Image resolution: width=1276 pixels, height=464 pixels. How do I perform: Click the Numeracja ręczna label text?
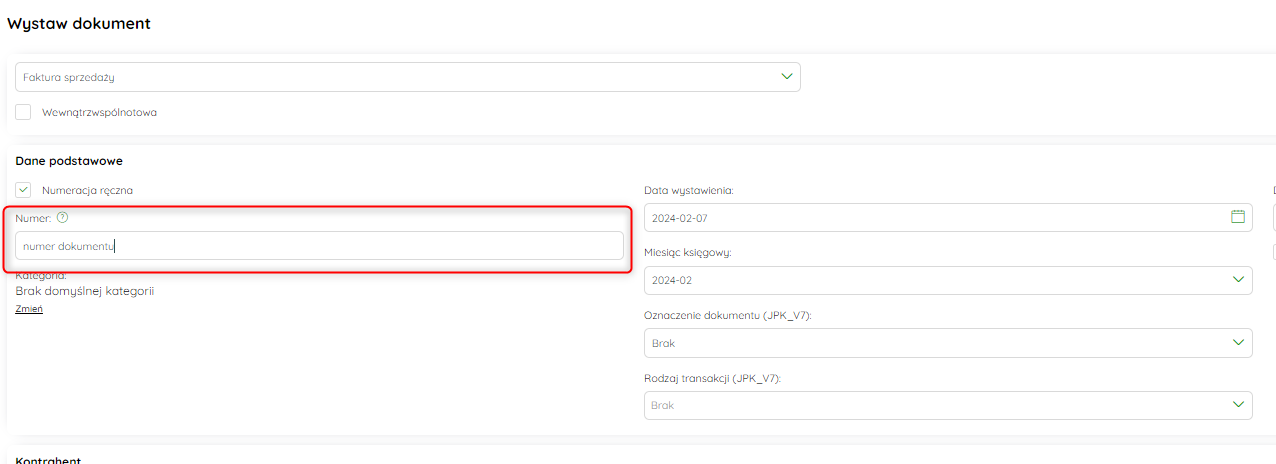(88, 189)
